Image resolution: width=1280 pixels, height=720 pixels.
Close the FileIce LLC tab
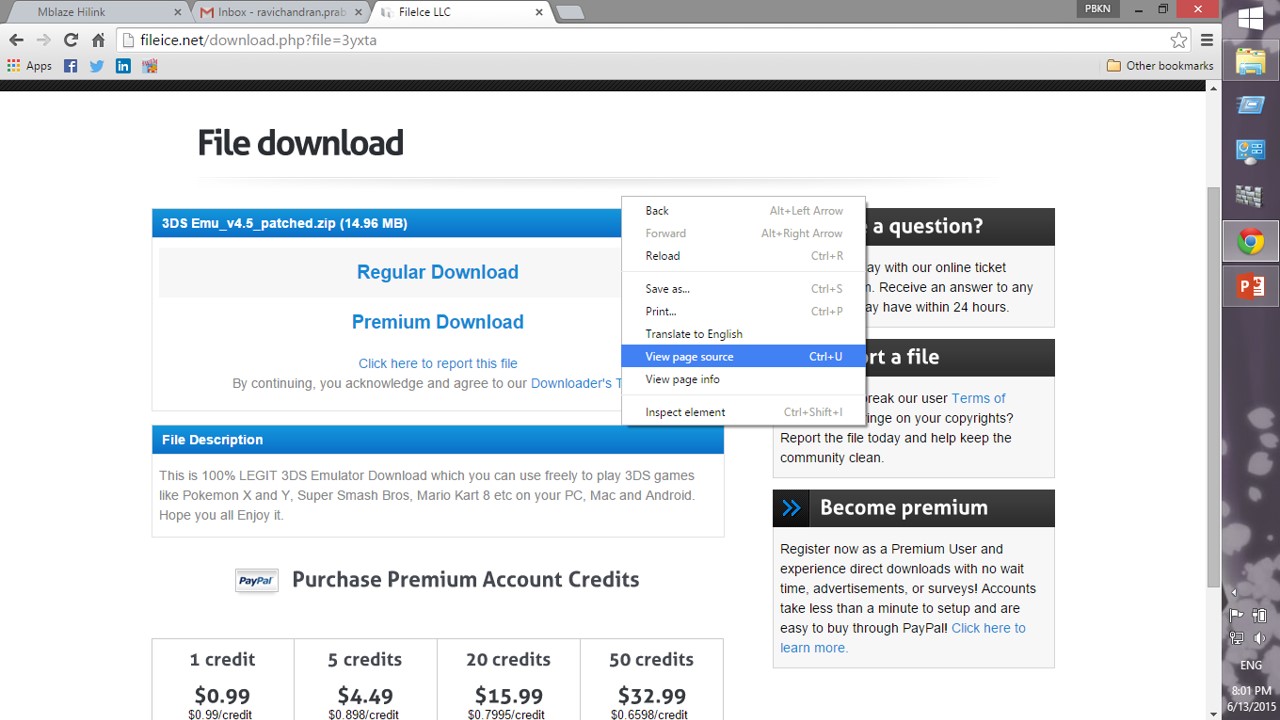tap(539, 12)
